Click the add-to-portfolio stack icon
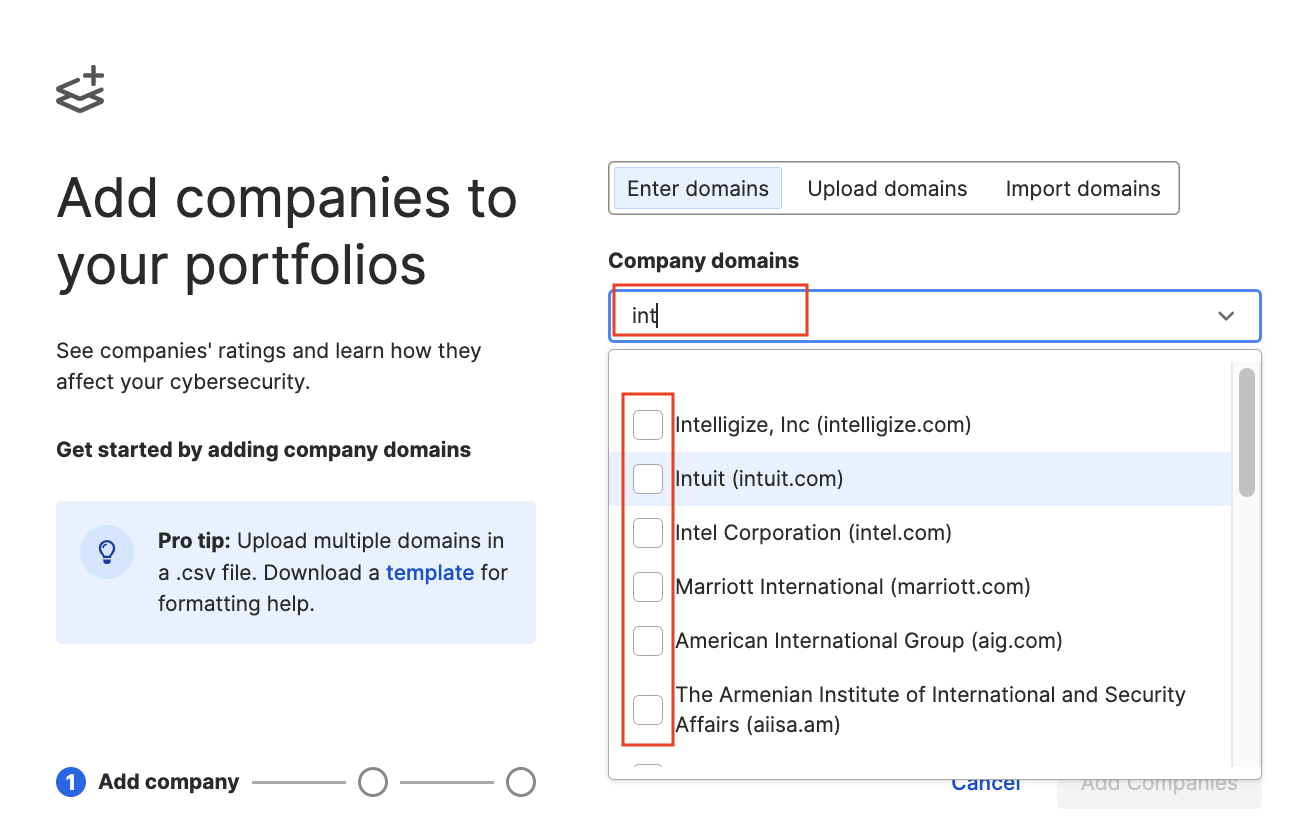 coord(81,90)
